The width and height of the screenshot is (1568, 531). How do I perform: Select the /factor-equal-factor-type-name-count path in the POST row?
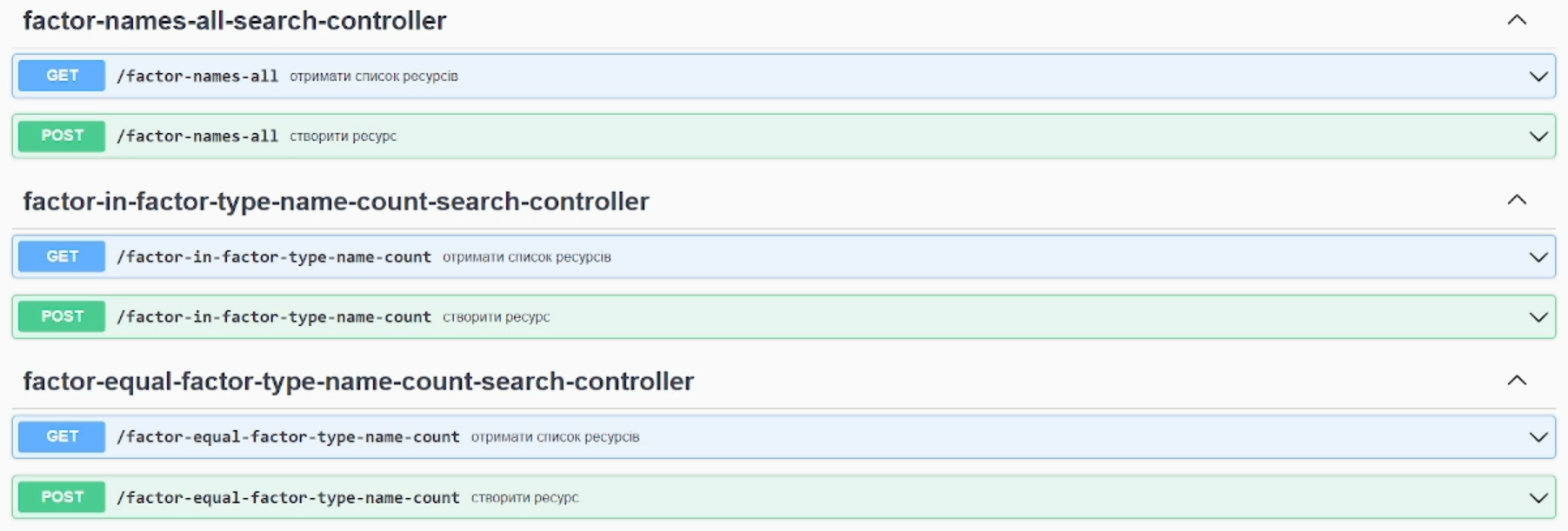click(288, 498)
